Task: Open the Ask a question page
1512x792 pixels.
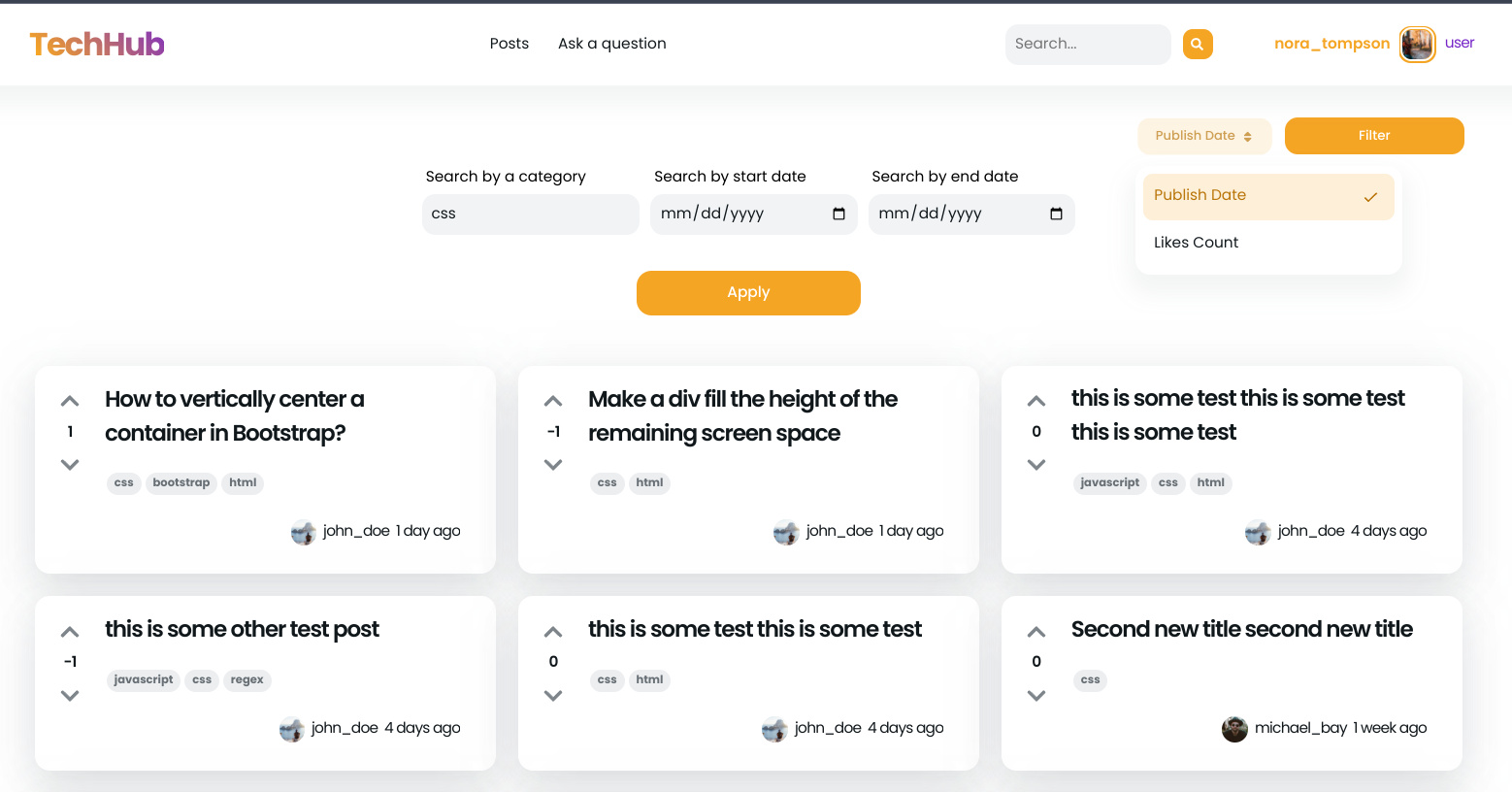Action: coord(611,43)
